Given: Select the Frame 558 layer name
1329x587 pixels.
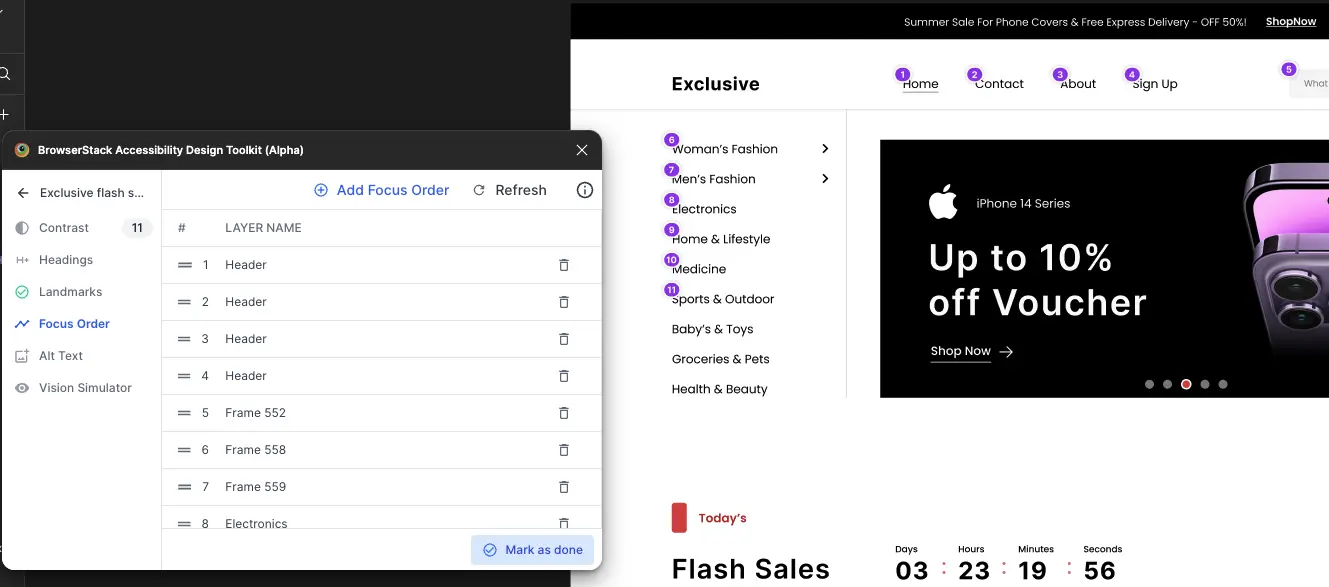Looking at the screenshot, I should tap(255, 450).
